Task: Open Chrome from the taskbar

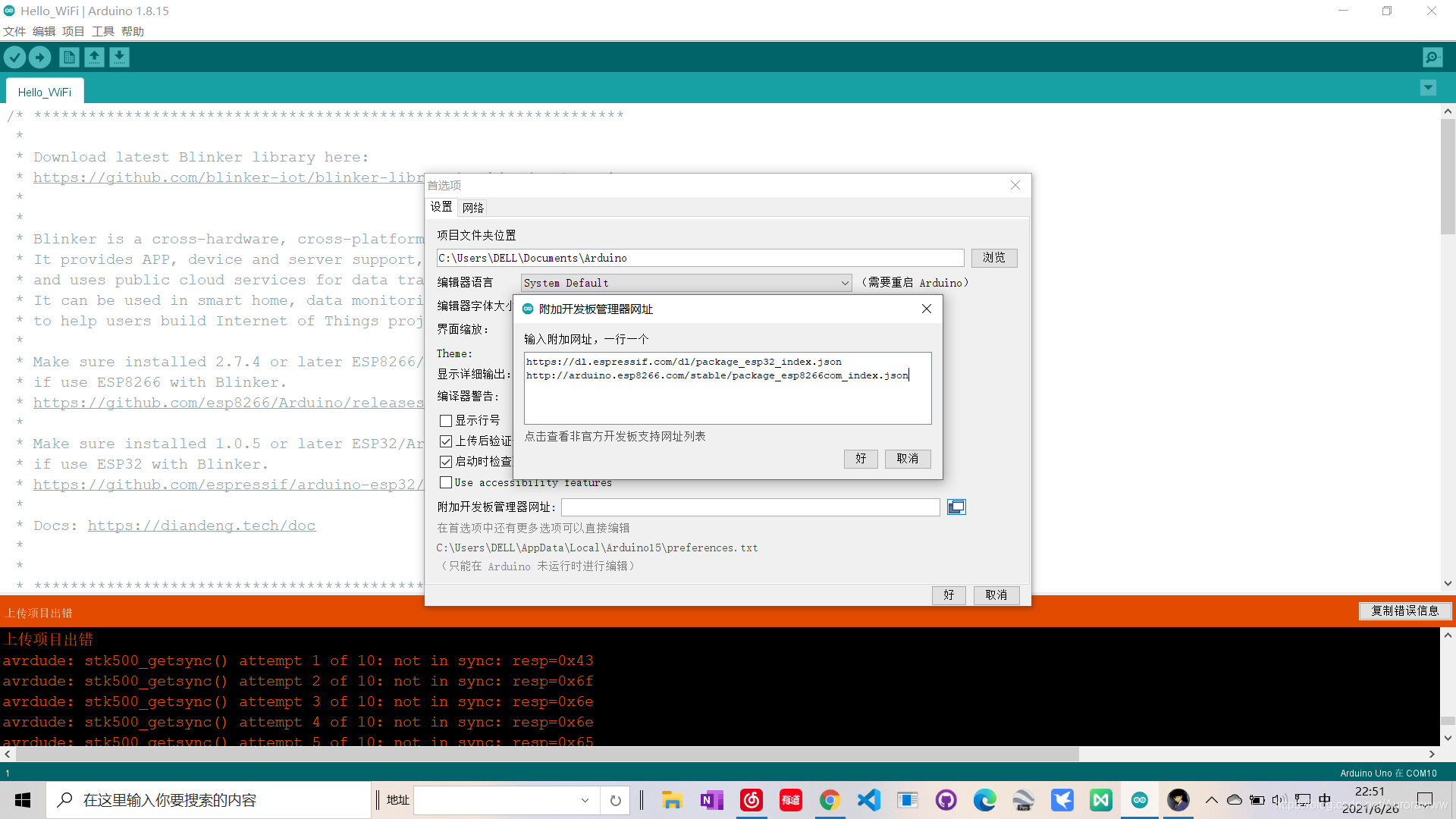Action: 830,800
